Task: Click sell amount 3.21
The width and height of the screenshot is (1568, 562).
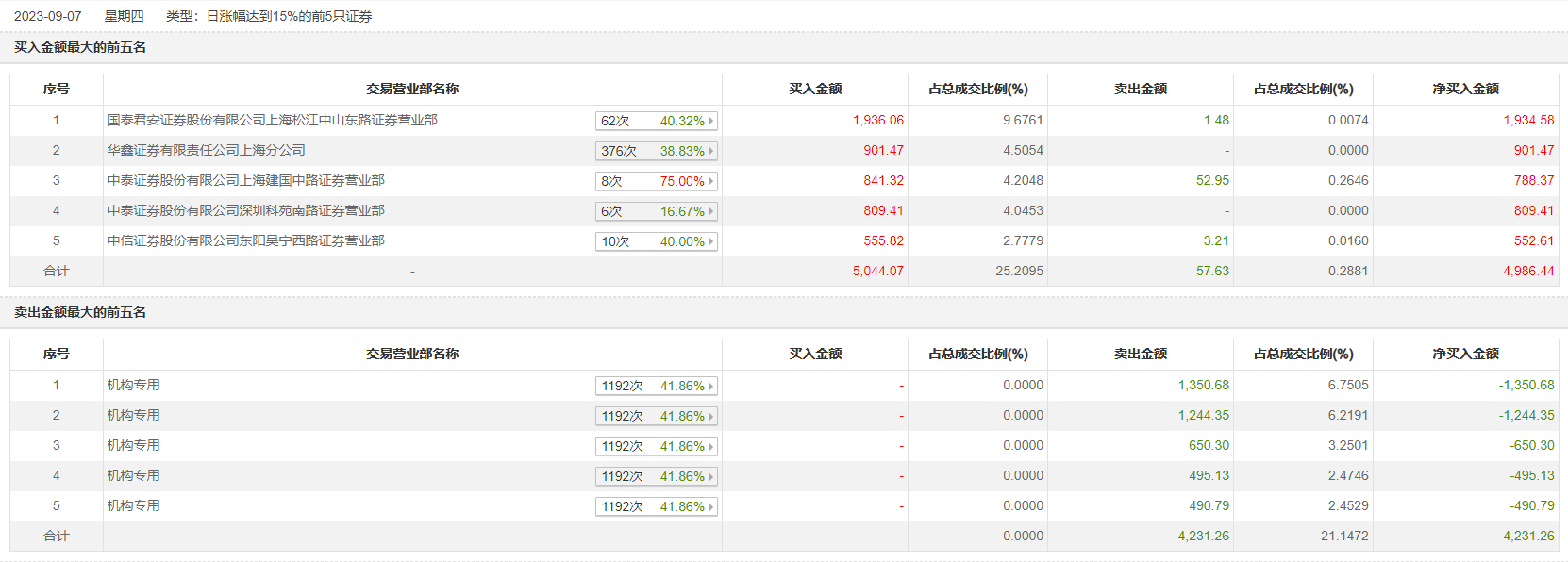Action: [x=1216, y=240]
